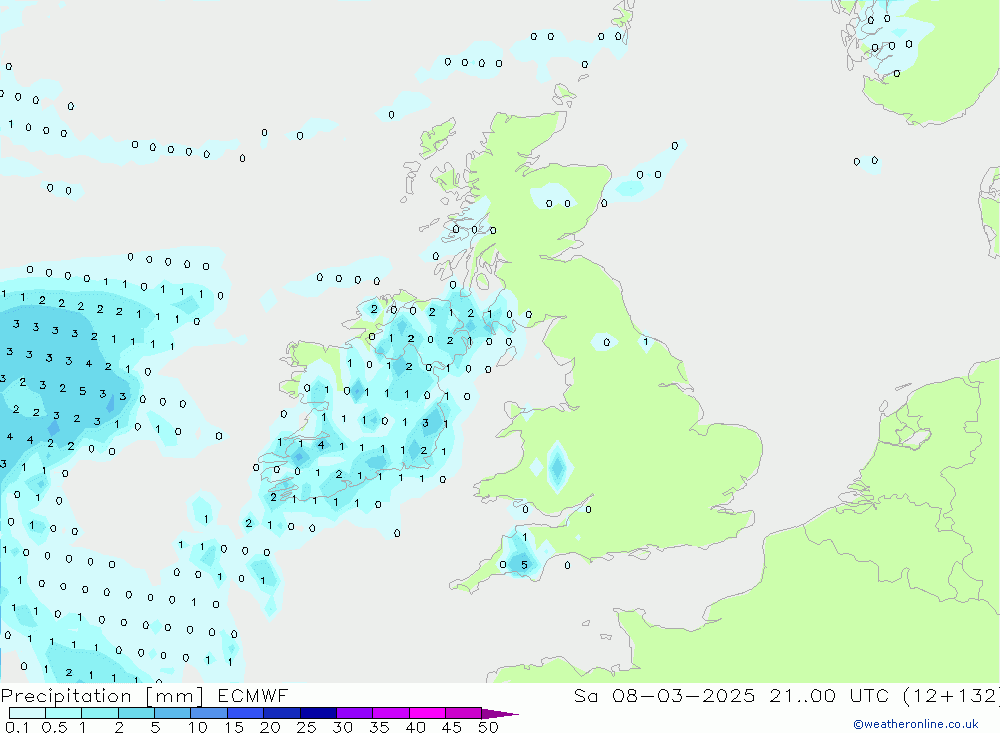Viewport: 1000px width, 733px height.
Task: Select the 25–30 mm legend color swatch
Action: click(x=318, y=713)
